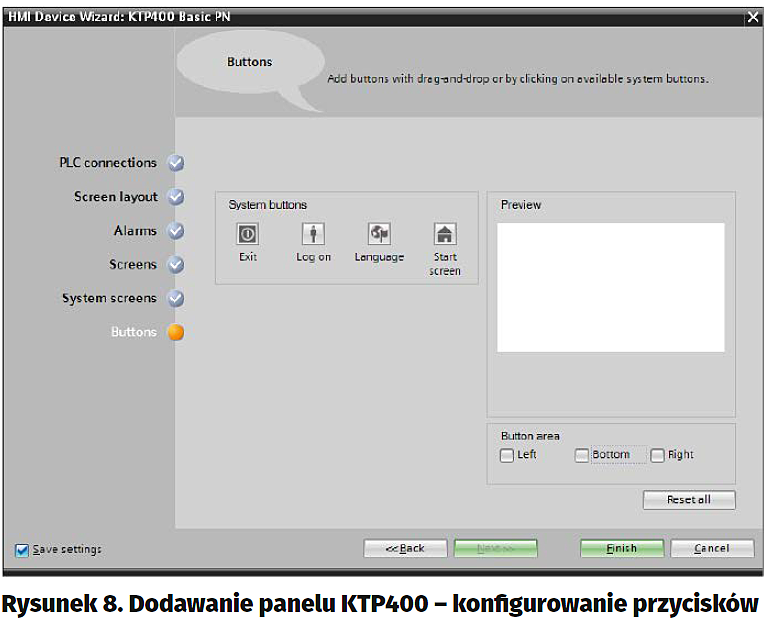Click the Exit system button icon
The image size is (769, 628).
click(x=247, y=234)
